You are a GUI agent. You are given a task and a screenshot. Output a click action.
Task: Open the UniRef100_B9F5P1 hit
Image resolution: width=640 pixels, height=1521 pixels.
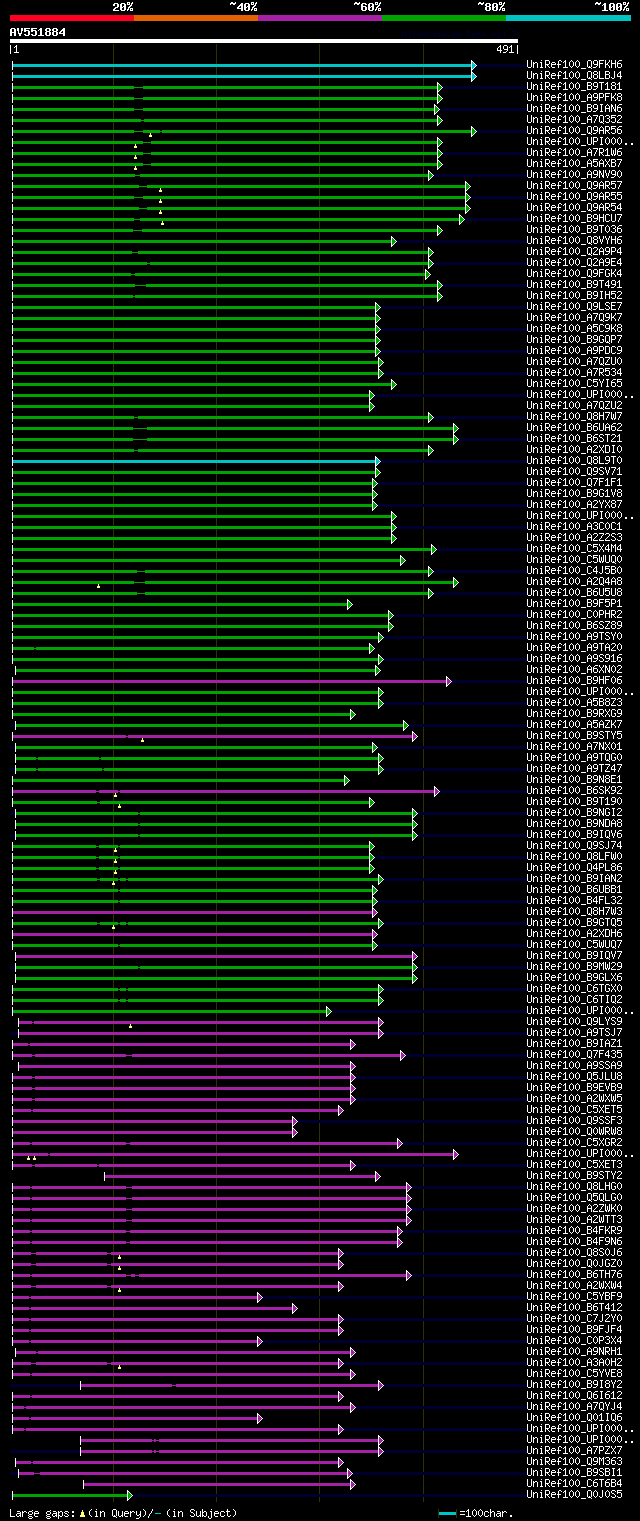574,603
